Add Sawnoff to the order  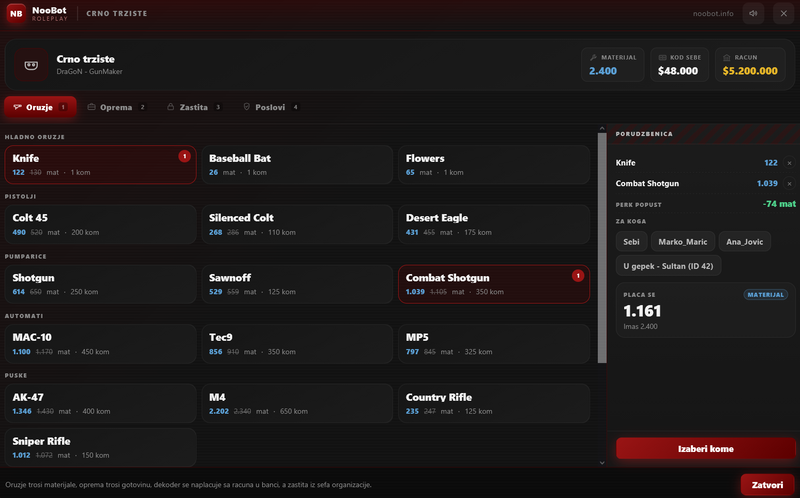click(x=297, y=284)
